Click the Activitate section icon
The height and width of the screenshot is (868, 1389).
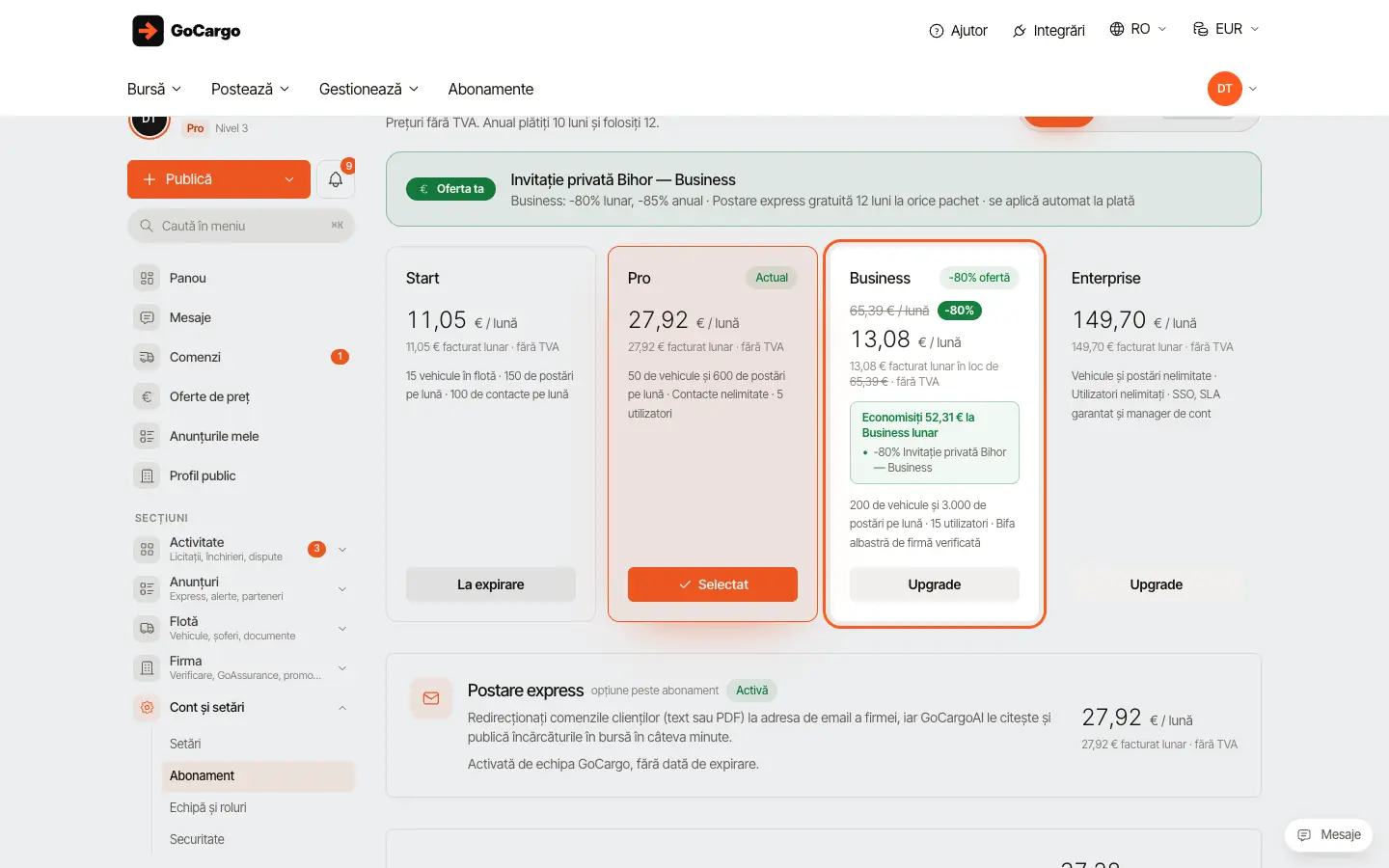pos(147,549)
